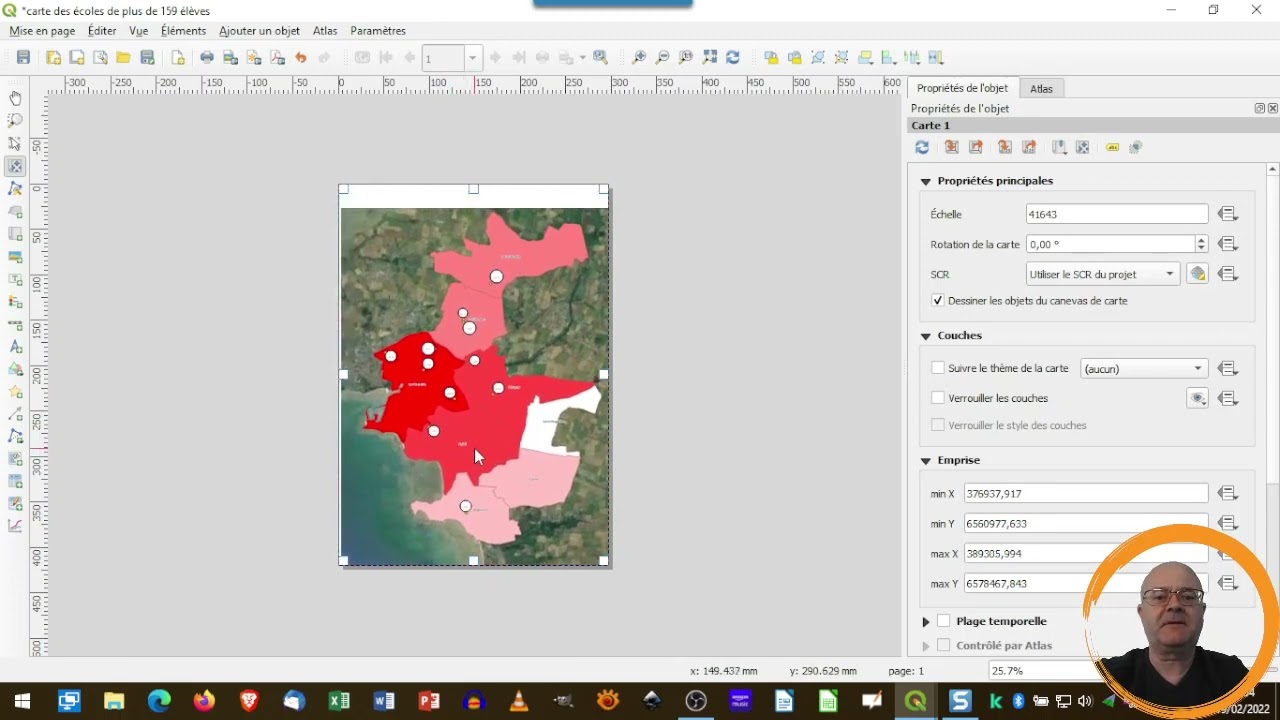Lock the selected items
The image size is (1280, 720).
(x=771, y=58)
